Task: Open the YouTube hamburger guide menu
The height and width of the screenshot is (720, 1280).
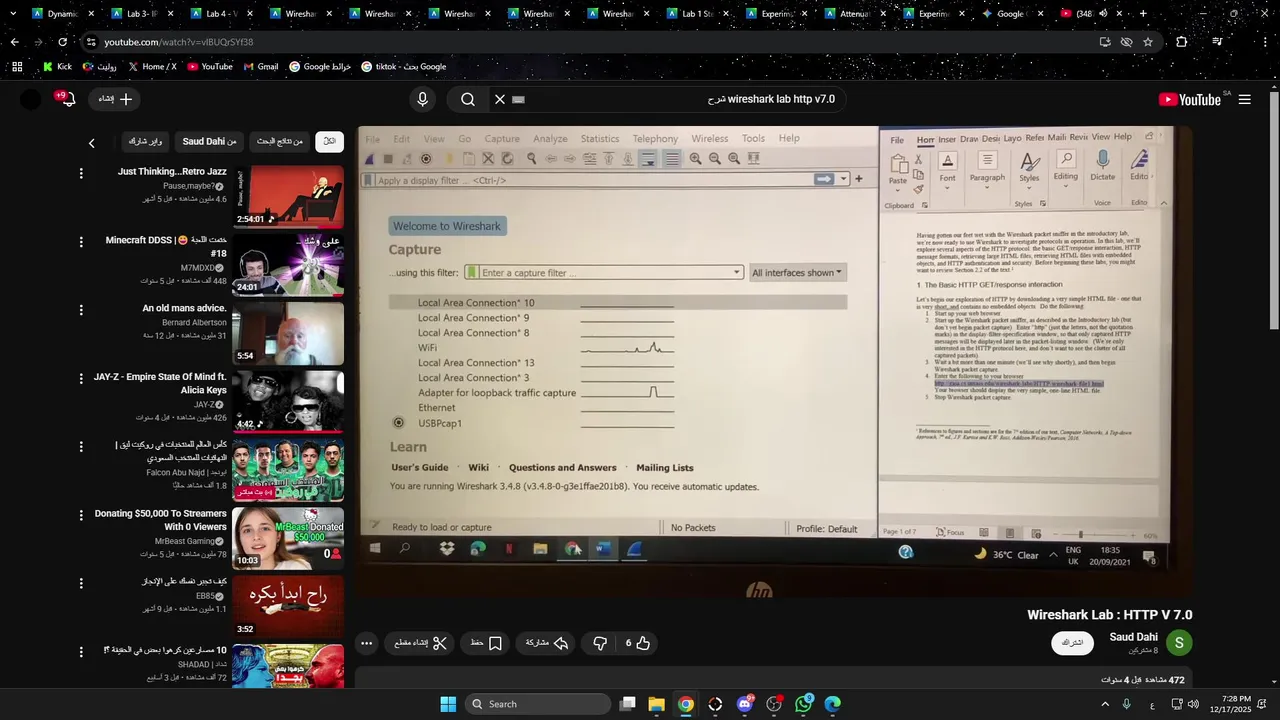Action: point(1244,99)
